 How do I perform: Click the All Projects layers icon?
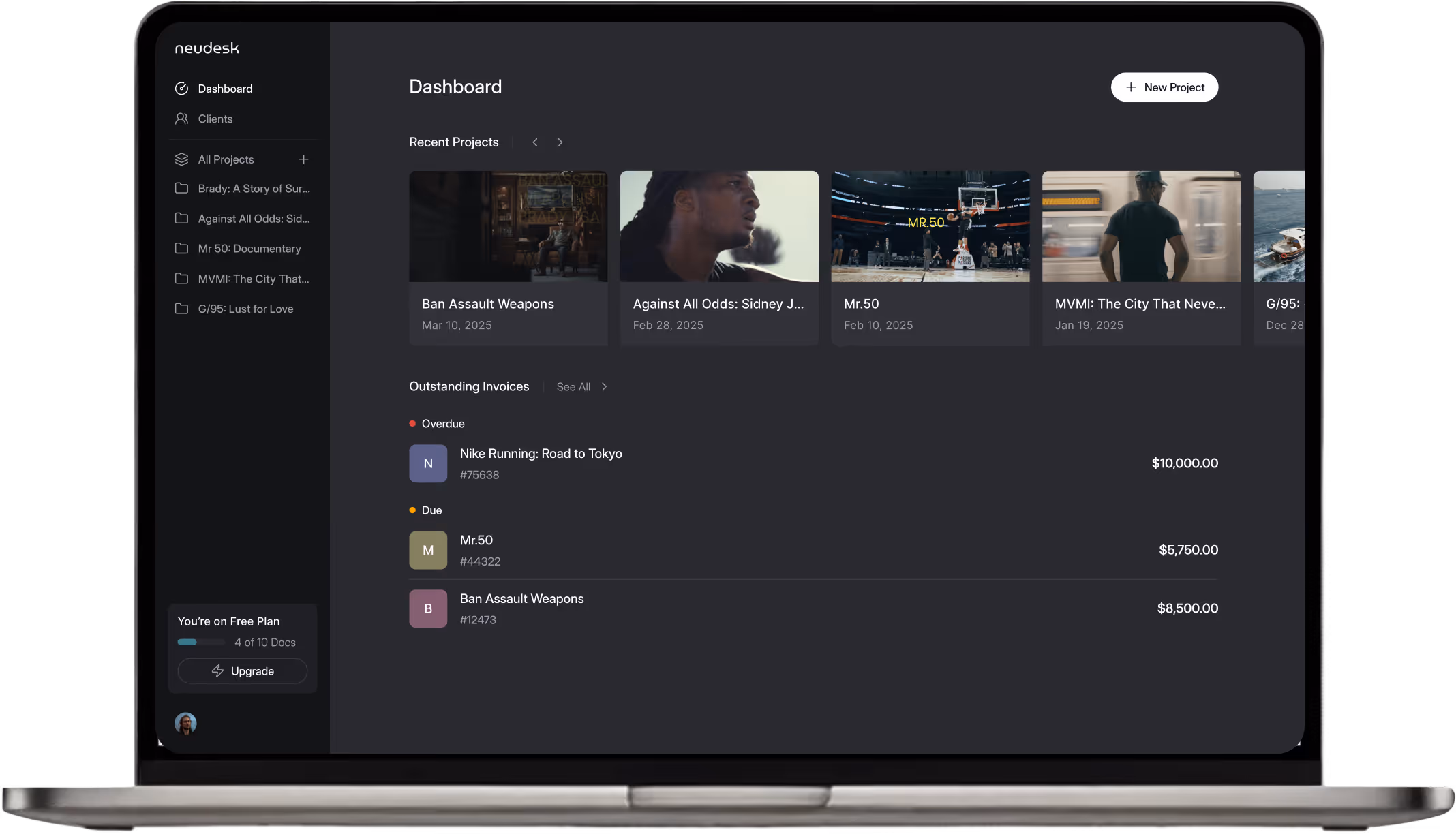(x=181, y=159)
